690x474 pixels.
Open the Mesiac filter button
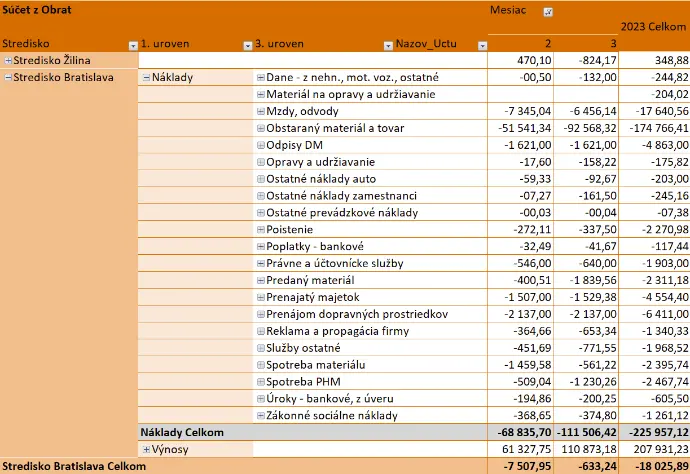tap(548, 12)
